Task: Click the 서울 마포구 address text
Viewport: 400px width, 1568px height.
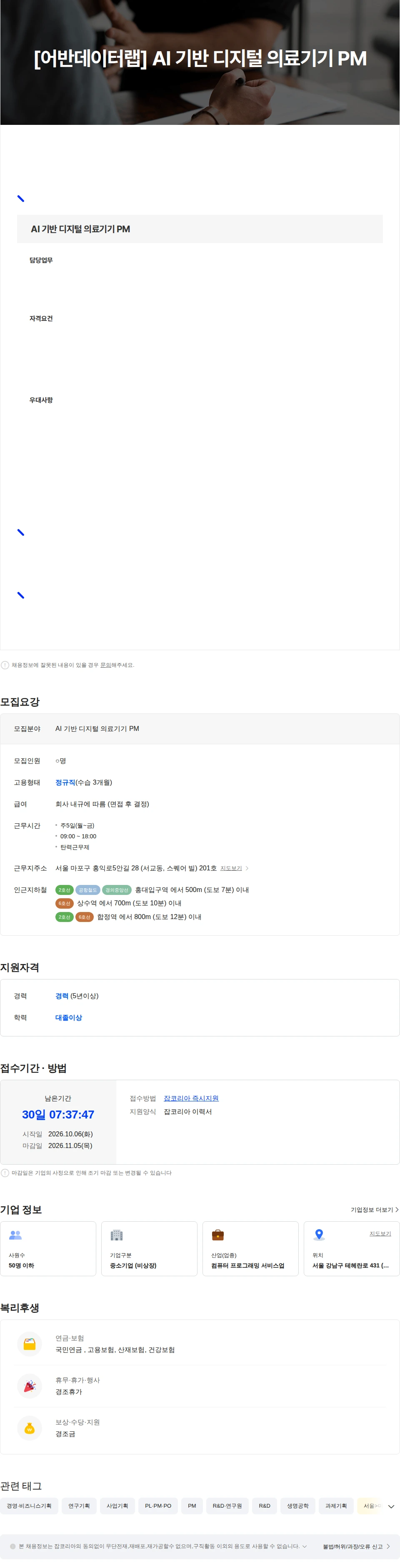Action: [x=136, y=868]
